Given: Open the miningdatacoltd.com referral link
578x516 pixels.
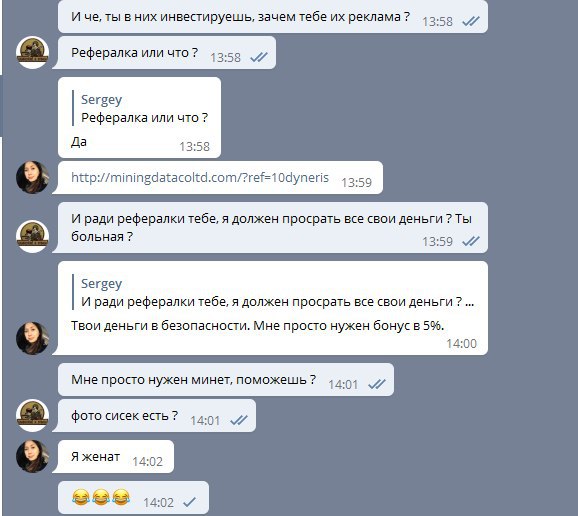Looking at the screenshot, I should [x=200, y=178].
